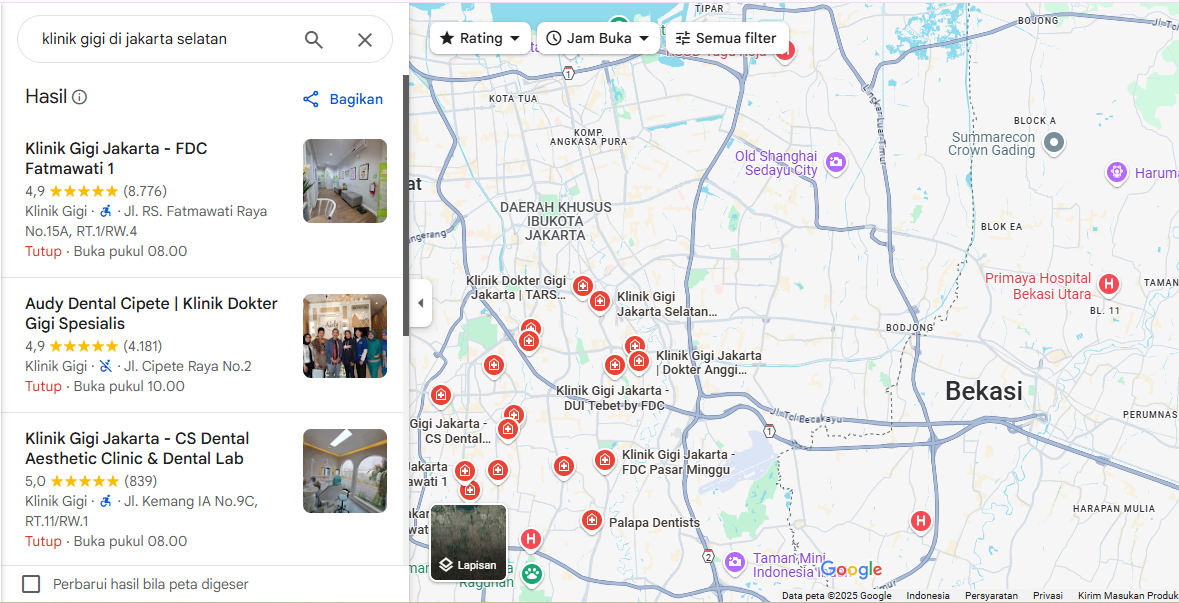Click the Harum purple marker icon

coord(1117,172)
